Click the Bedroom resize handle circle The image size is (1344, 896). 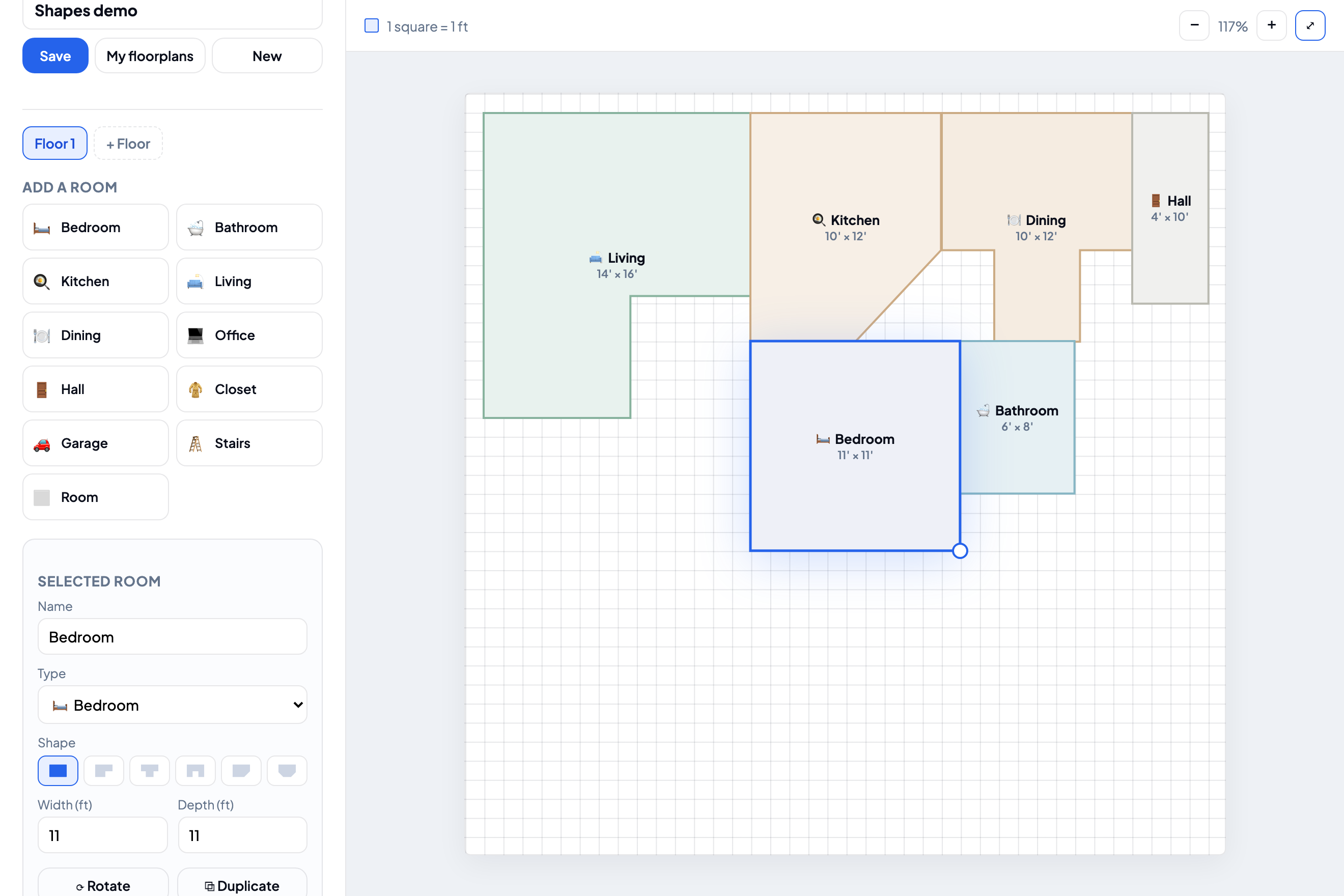pos(960,551)
